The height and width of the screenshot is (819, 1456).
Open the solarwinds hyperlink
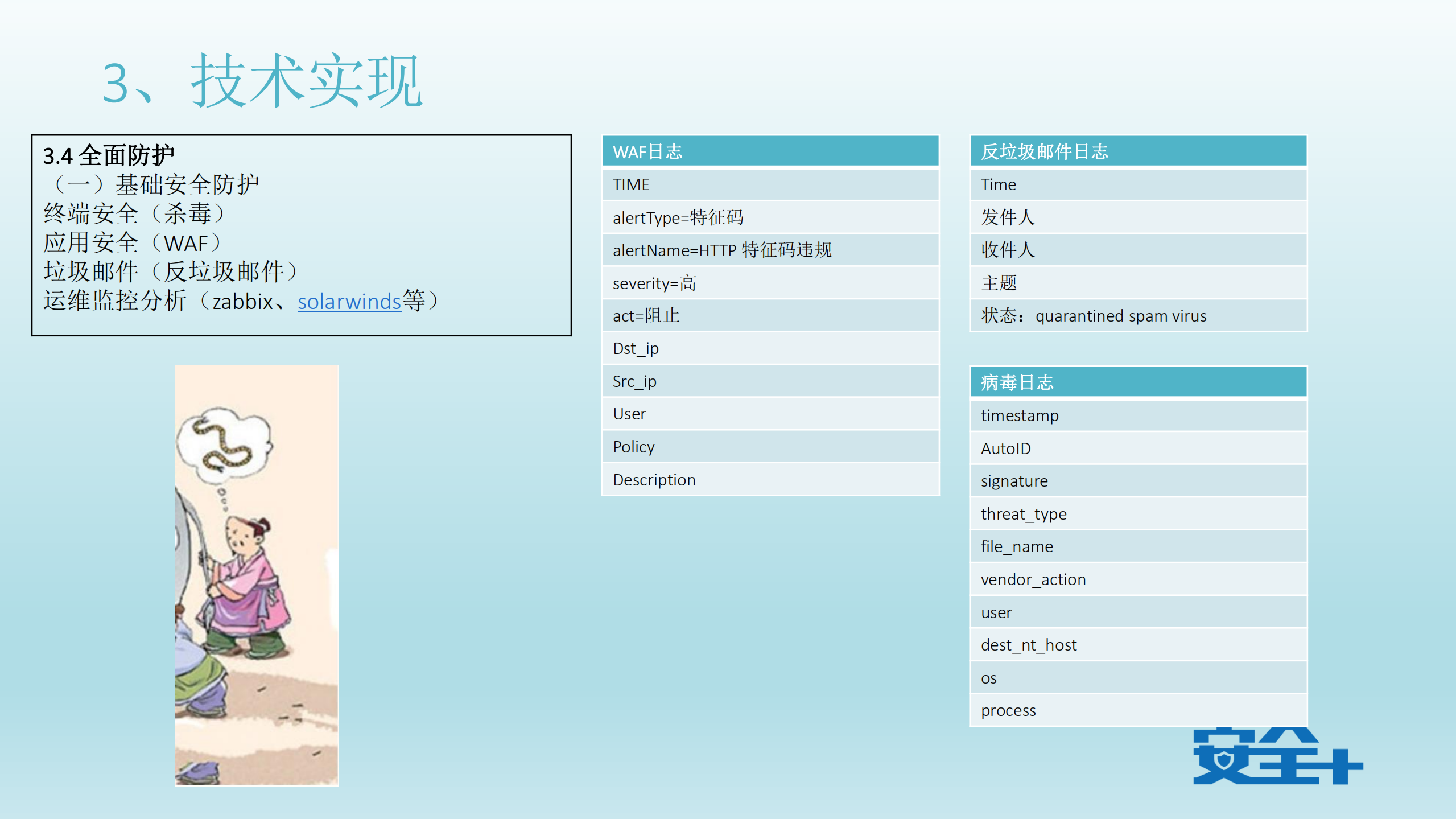coord(349,302)
